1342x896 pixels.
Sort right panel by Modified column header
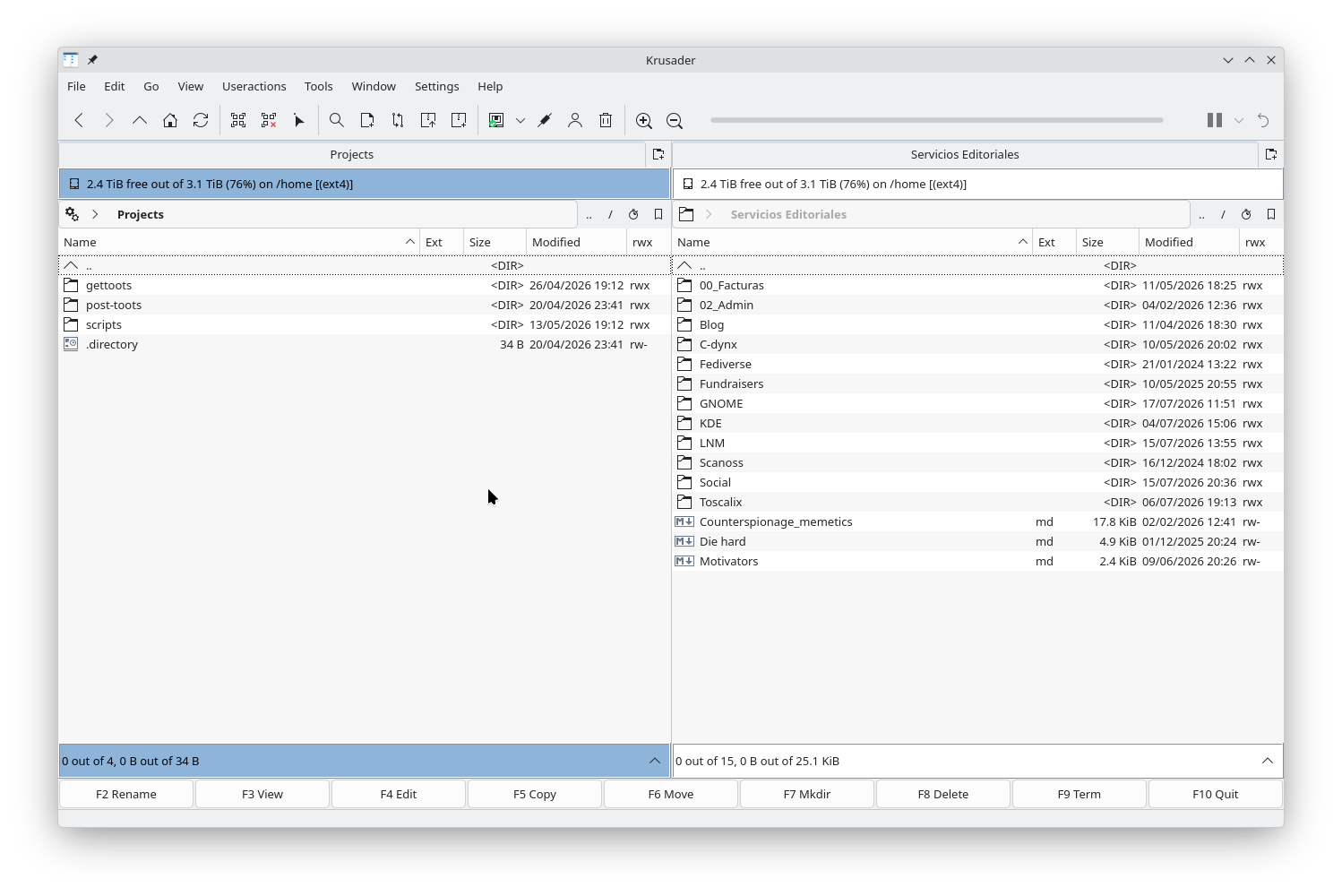click(1189, 242)
